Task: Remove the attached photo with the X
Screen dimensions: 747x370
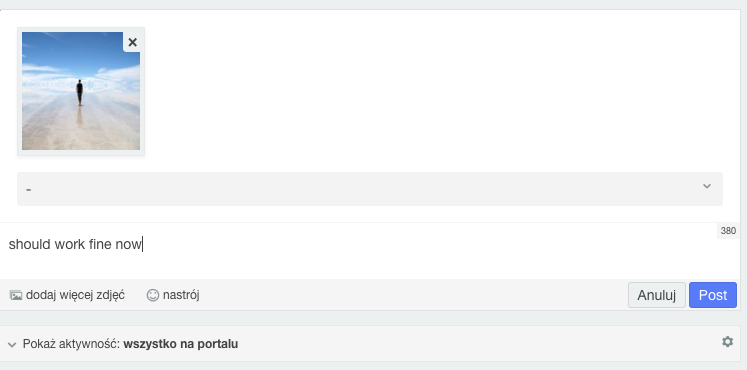Action: pyautogui.click(x=132, y=42)
